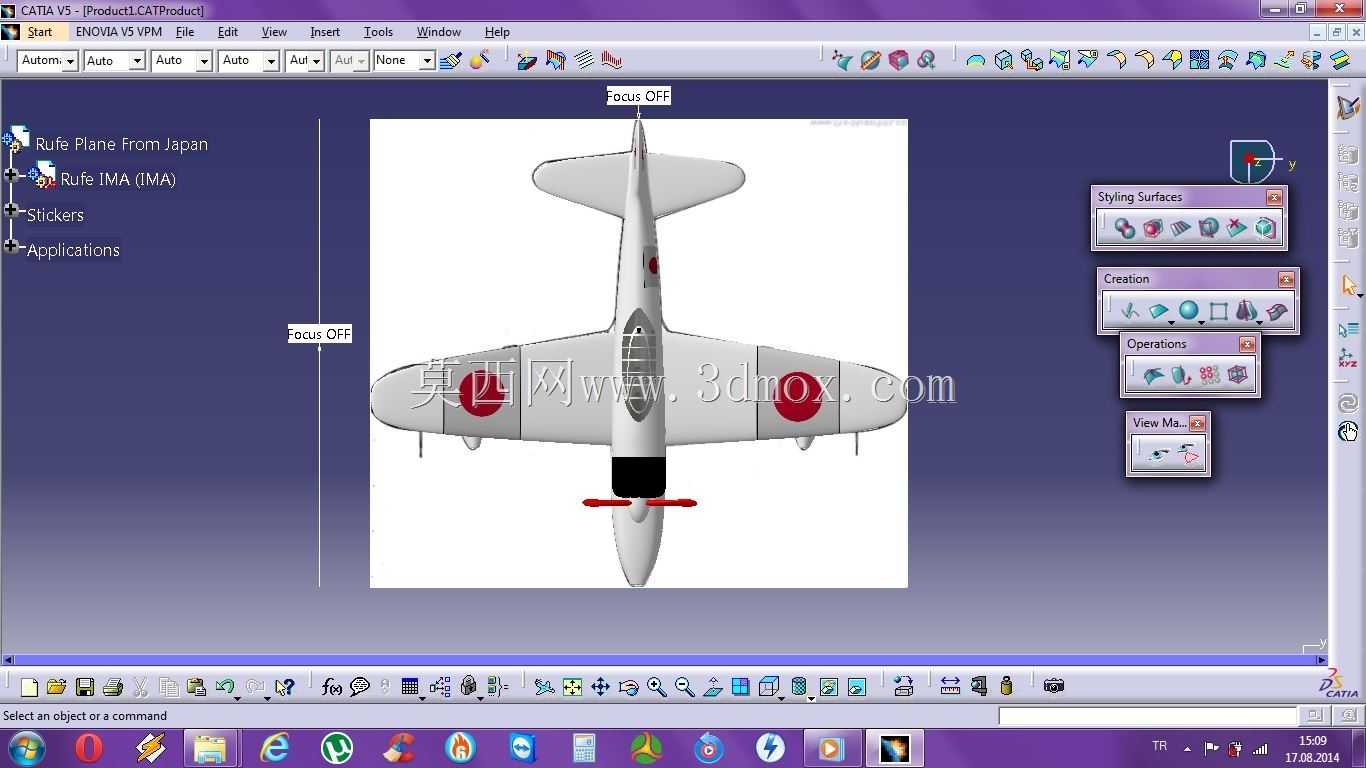Expand the Rufe IMA (IMA) tree node
Screen dimensions: 1366x768
pyautogui.click(x=11, y=175)
